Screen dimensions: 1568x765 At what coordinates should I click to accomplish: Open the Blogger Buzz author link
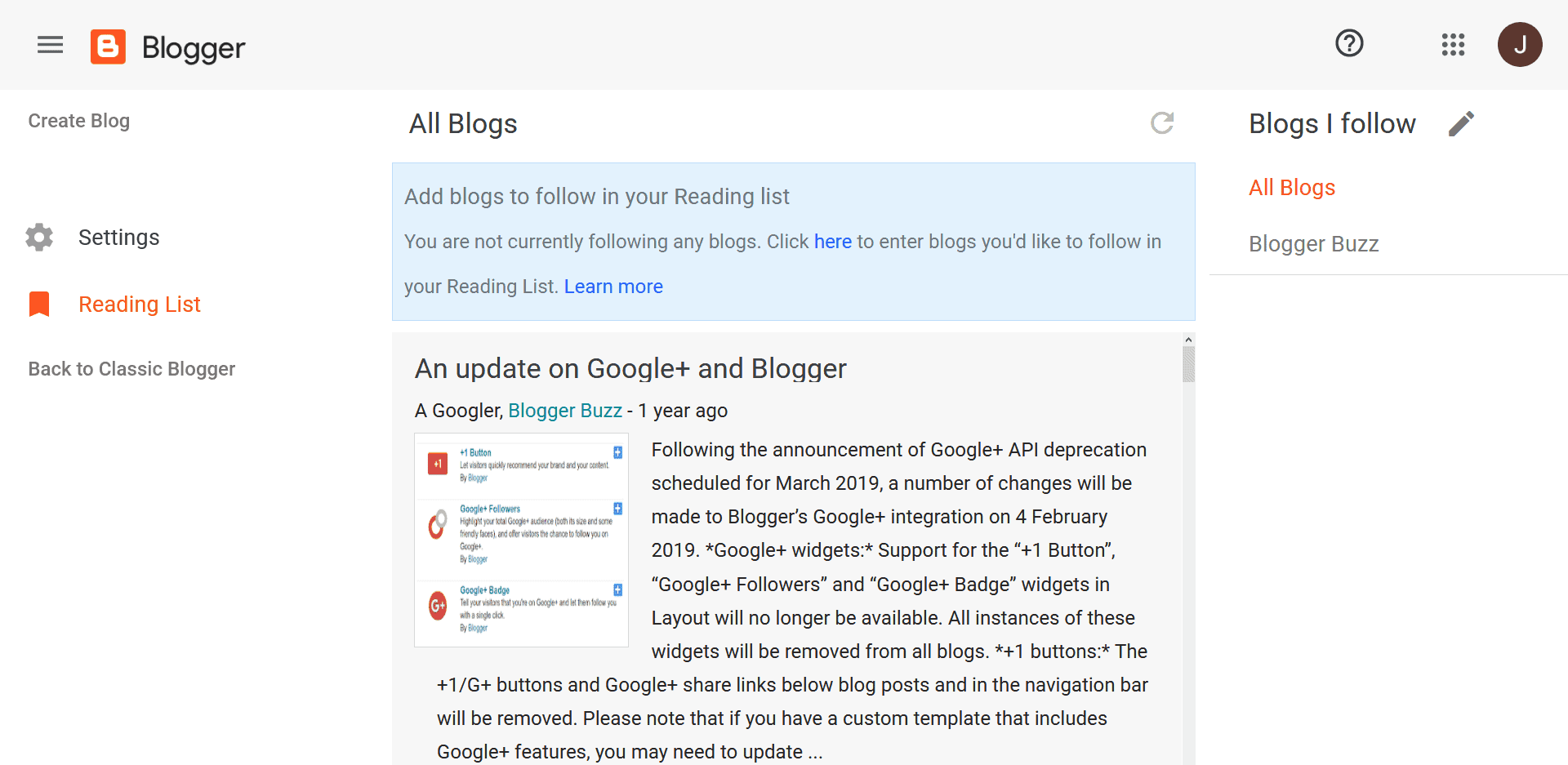(x=565, y=410)
